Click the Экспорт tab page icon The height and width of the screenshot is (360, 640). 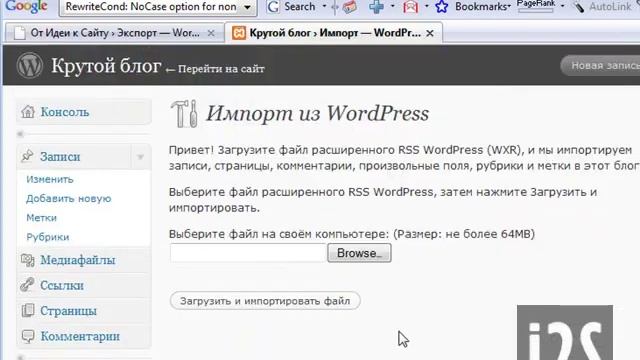pos(20,33)
